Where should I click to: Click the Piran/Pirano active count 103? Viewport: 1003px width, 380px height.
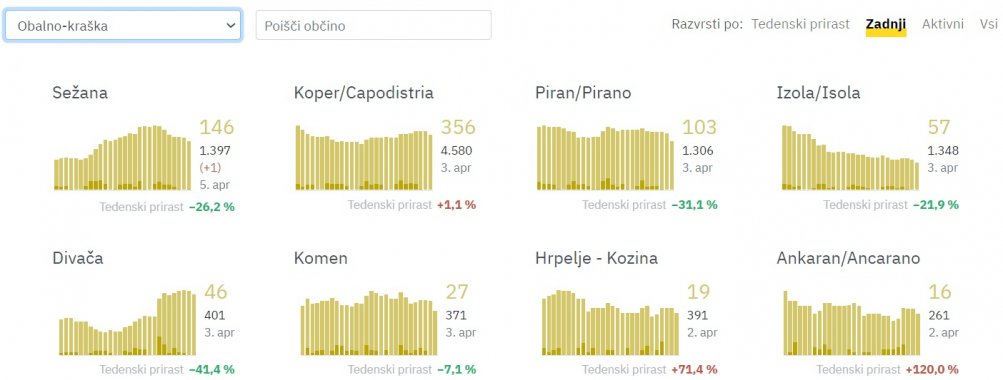(699, 127)
